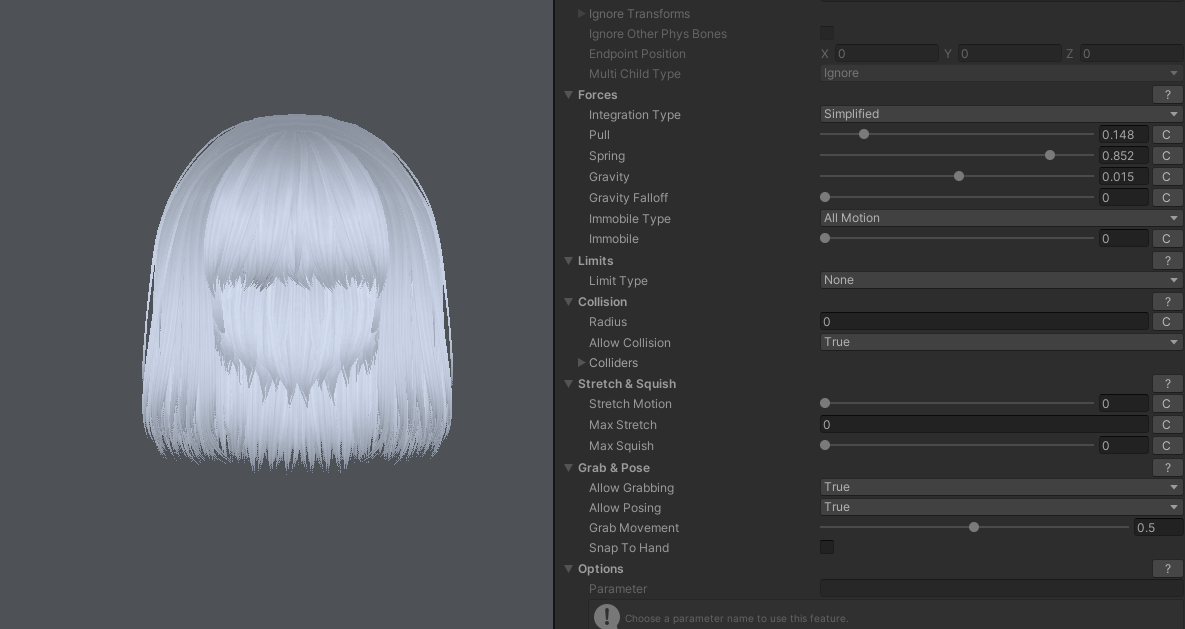Adjust the Pull slider handle
Viewport: 1185px width, 629px height.
(x=864, y=134)
